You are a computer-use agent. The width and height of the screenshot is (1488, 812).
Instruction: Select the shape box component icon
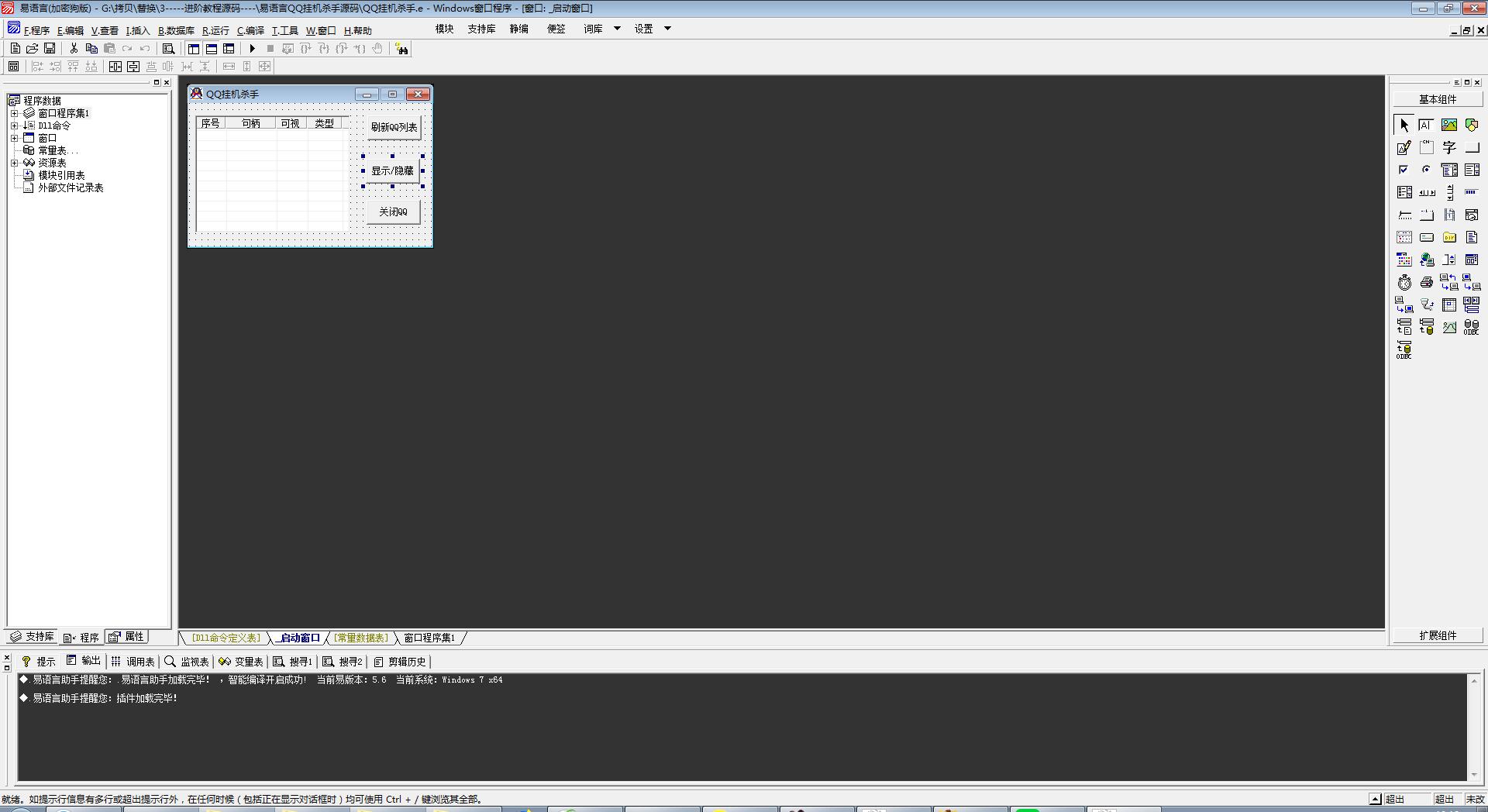(1472, 125)
